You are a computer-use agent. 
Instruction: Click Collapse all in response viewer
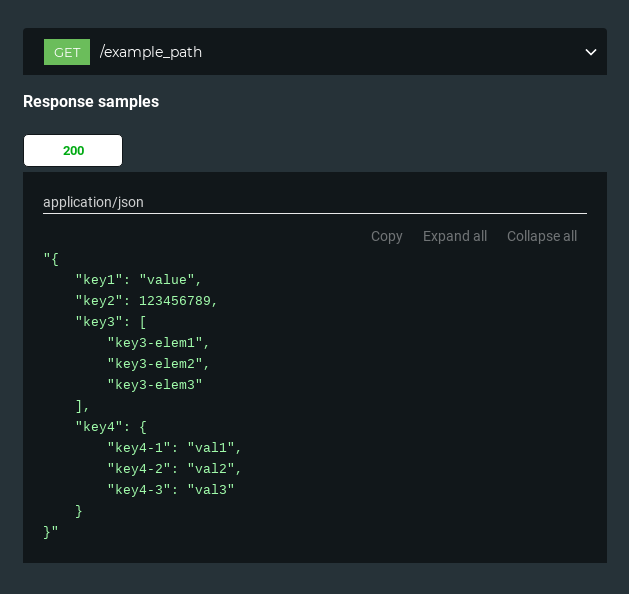tap(542, 236)
